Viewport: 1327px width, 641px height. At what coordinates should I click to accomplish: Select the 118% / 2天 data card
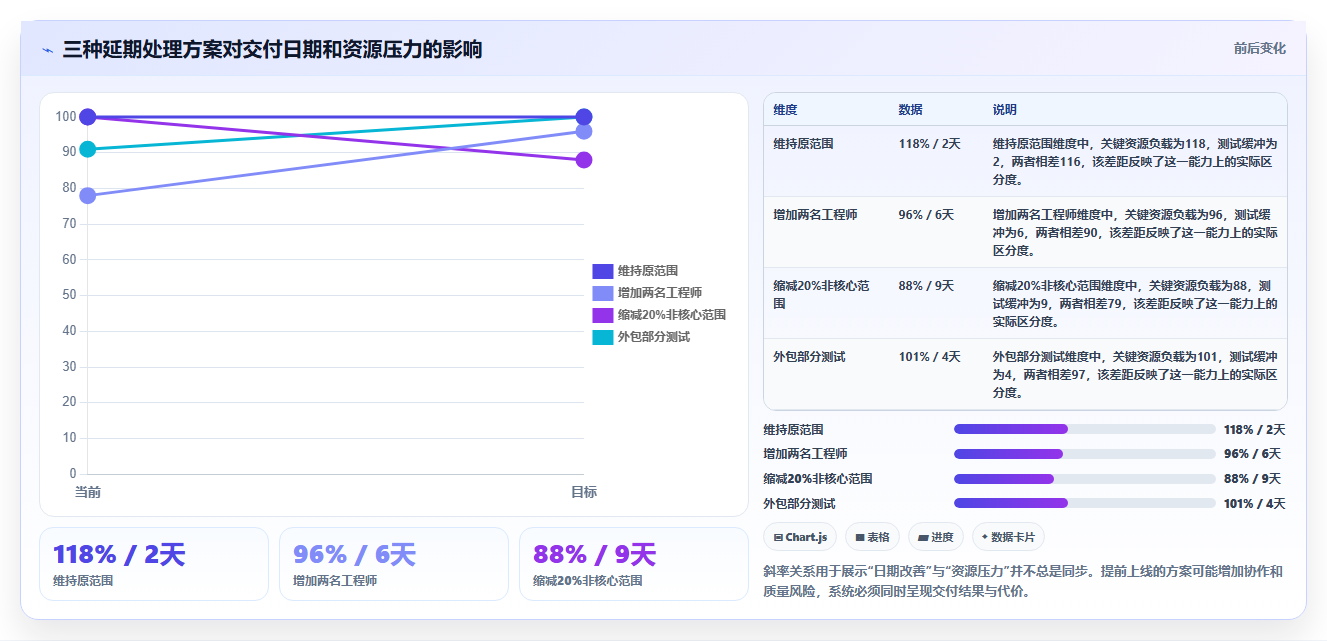coord(154,564)
